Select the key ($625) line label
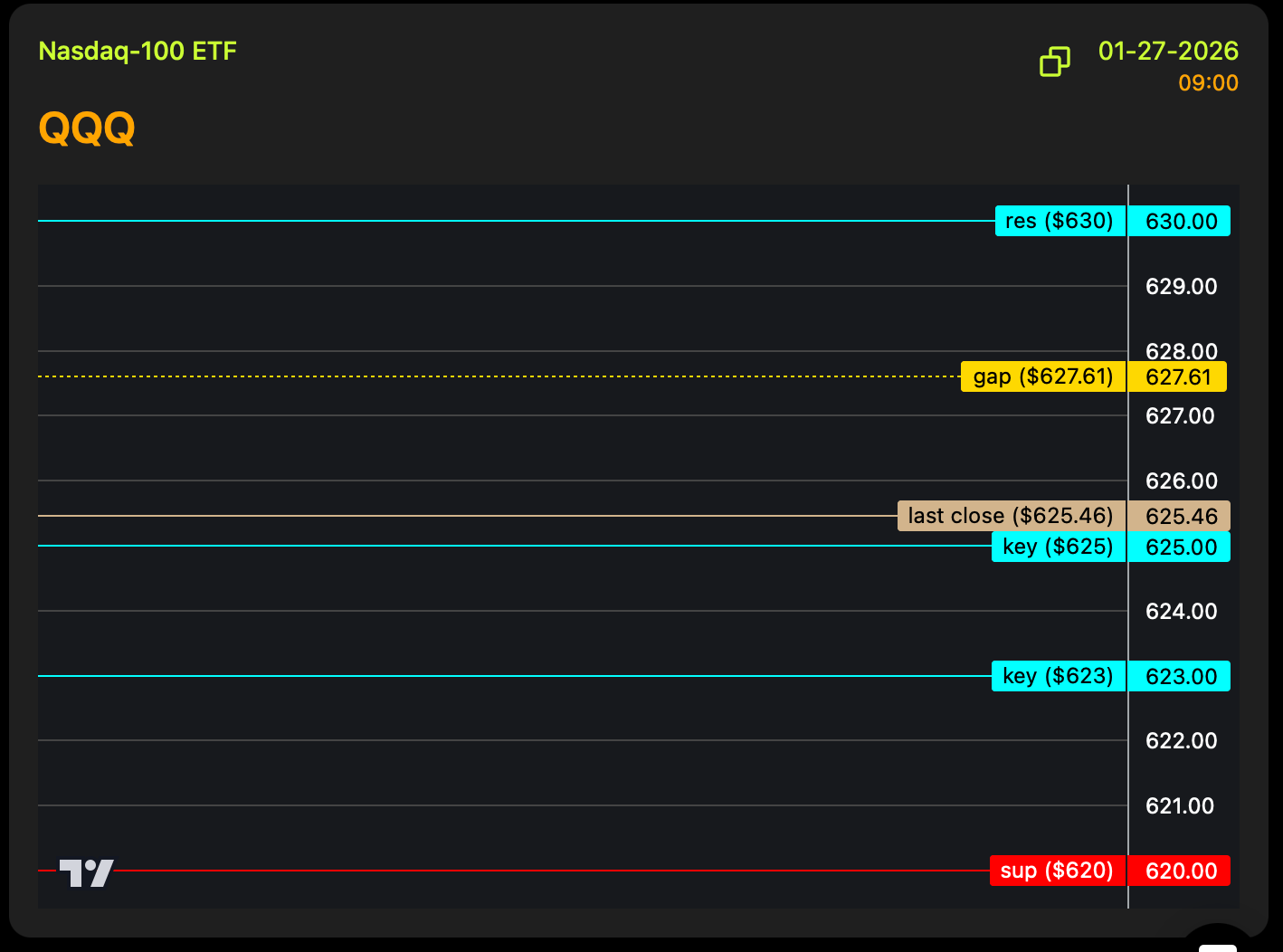 (1058, 547)
